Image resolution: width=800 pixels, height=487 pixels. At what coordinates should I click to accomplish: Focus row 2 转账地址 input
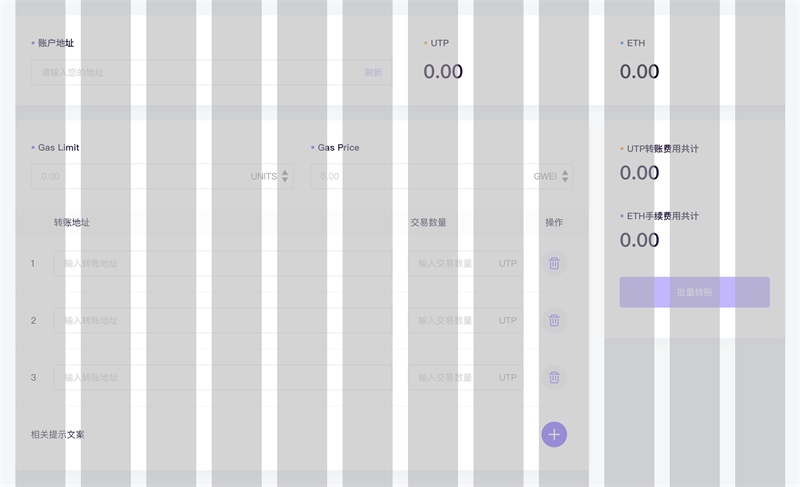coord(223,320)
